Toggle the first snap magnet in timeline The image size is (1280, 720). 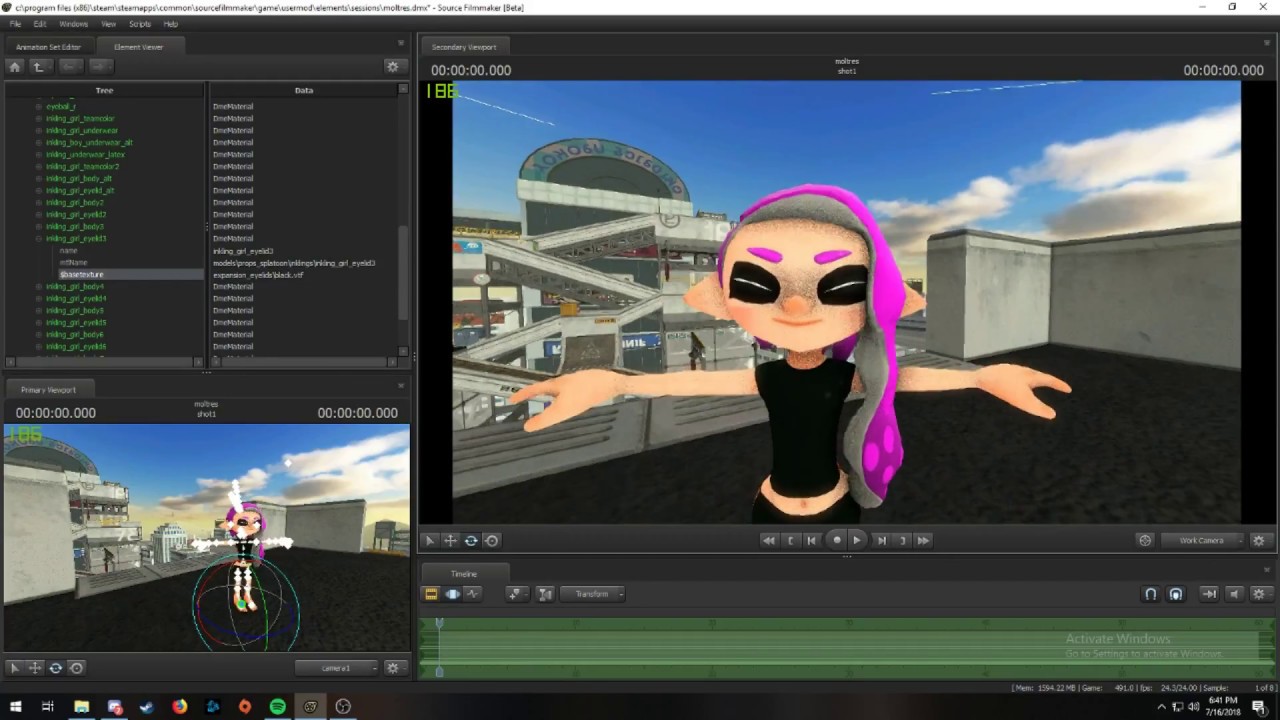(1151, 594)
